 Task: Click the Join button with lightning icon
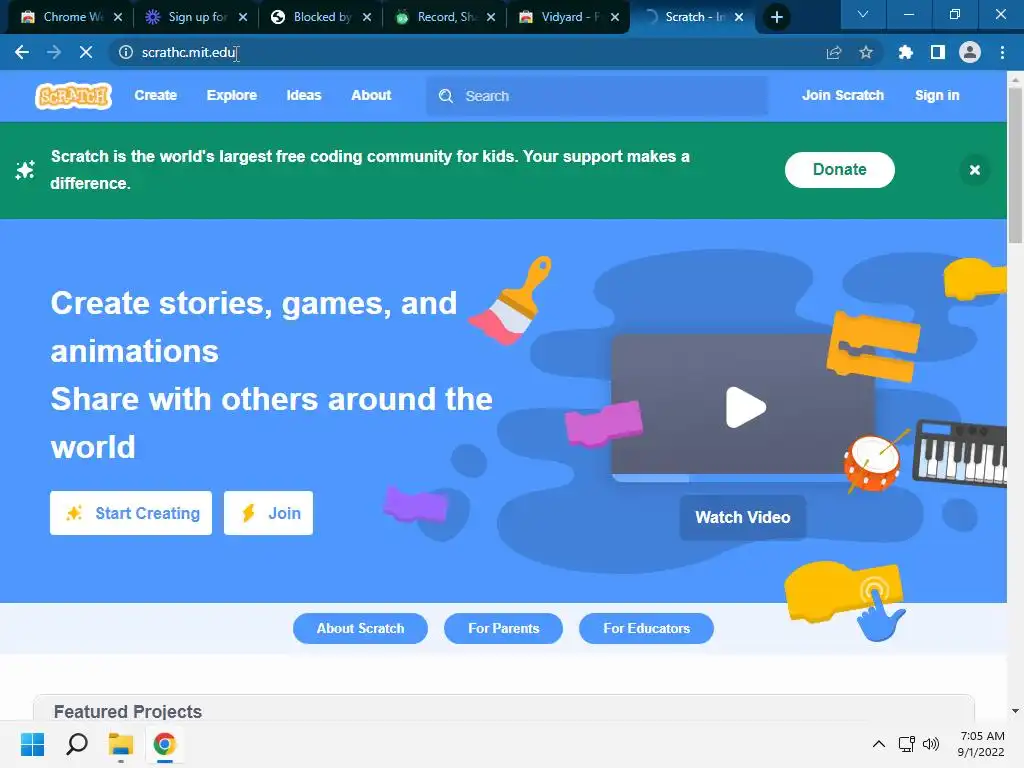(x=268, y=513)
